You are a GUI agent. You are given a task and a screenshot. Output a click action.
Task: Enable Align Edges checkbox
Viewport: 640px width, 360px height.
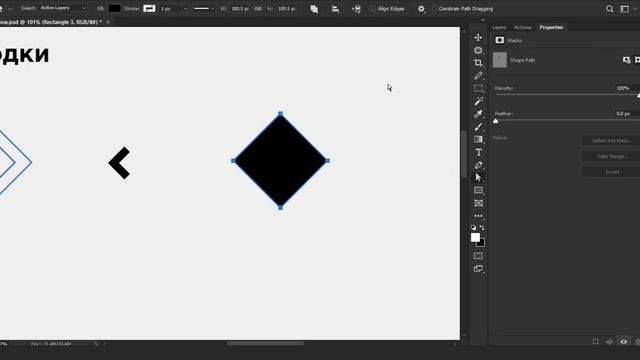click(373, 9)
